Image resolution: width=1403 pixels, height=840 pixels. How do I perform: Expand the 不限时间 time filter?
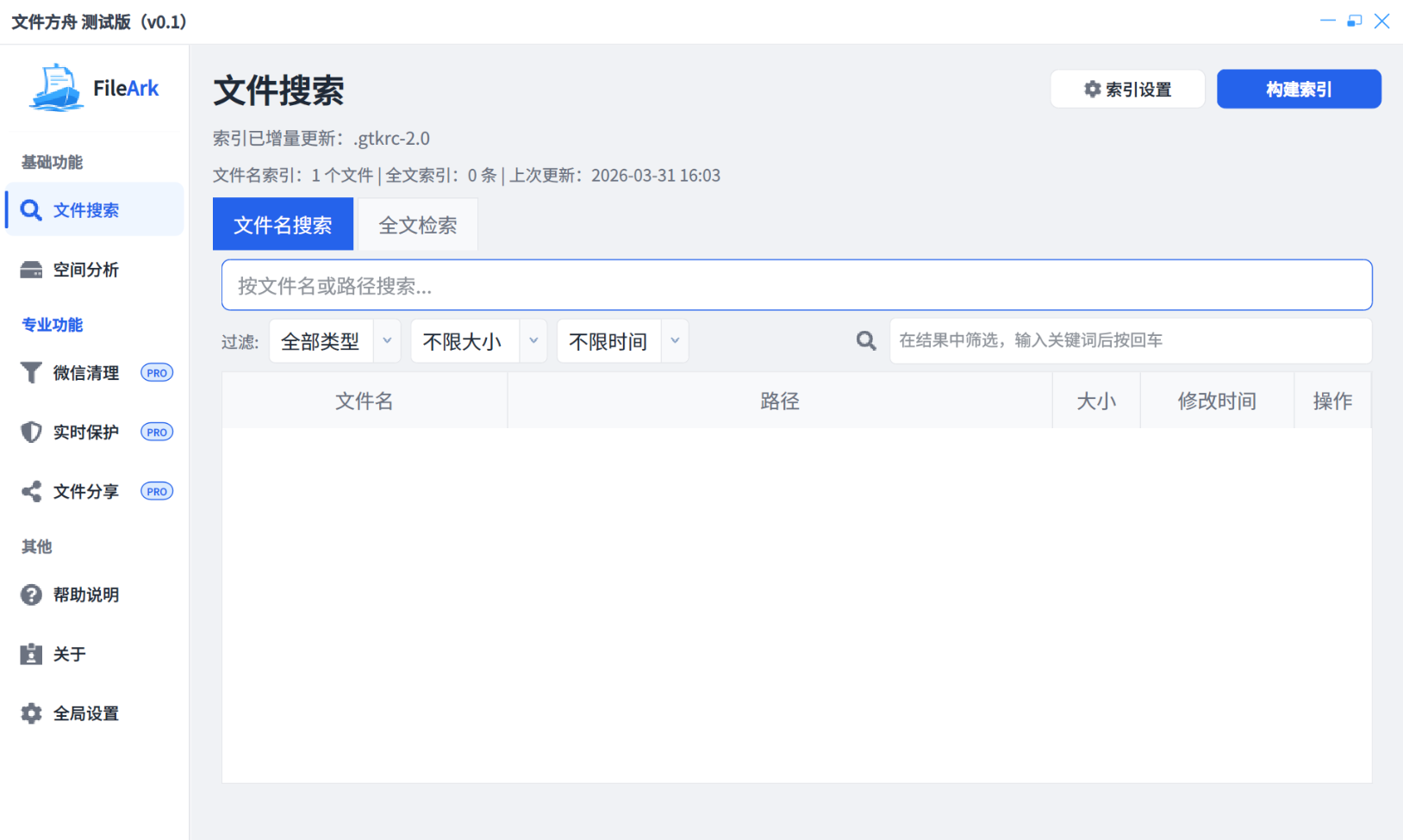point(622,340)
